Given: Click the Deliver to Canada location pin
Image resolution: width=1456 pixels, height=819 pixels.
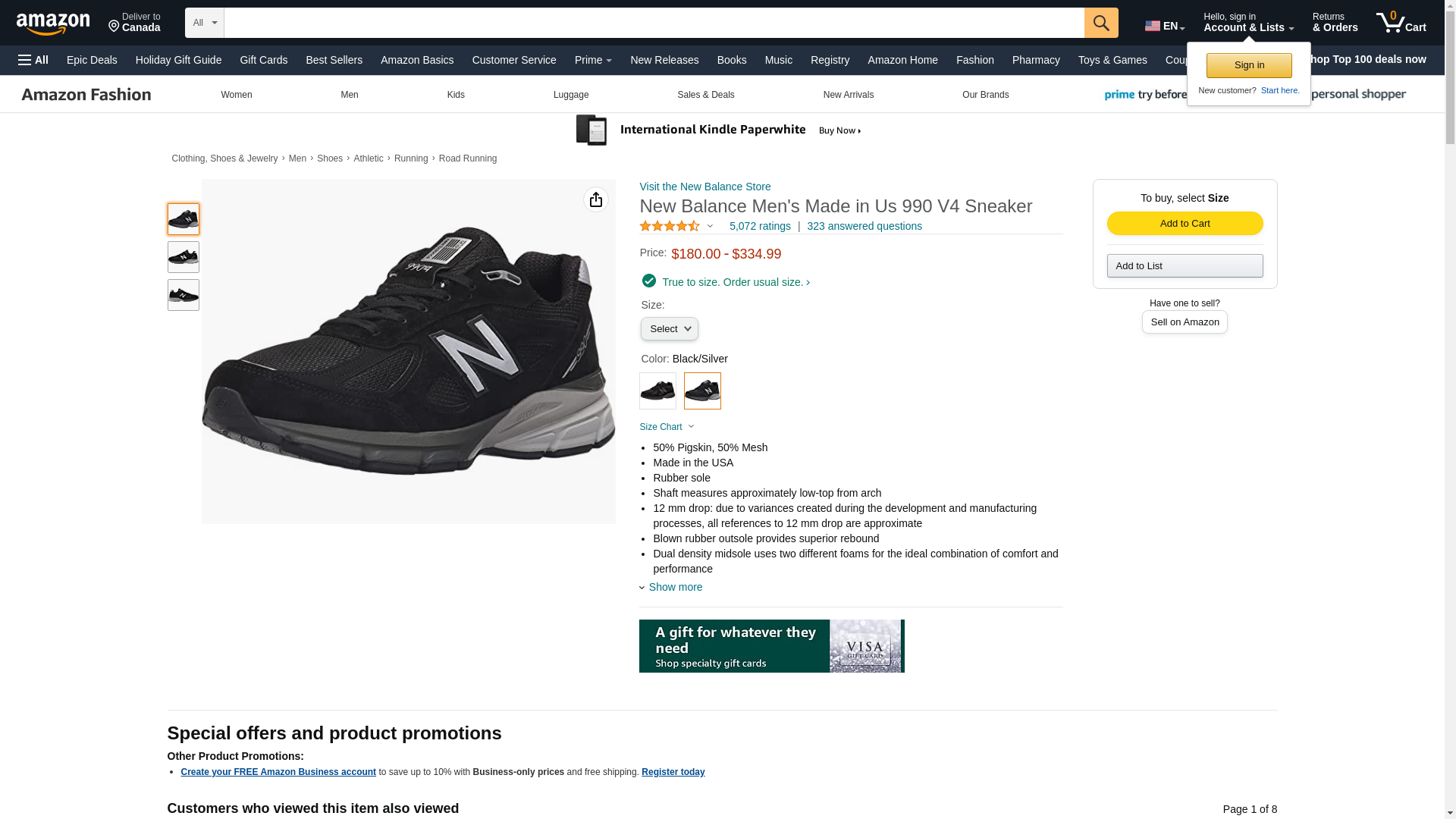Looking at the screenshot, I should 134,23.
